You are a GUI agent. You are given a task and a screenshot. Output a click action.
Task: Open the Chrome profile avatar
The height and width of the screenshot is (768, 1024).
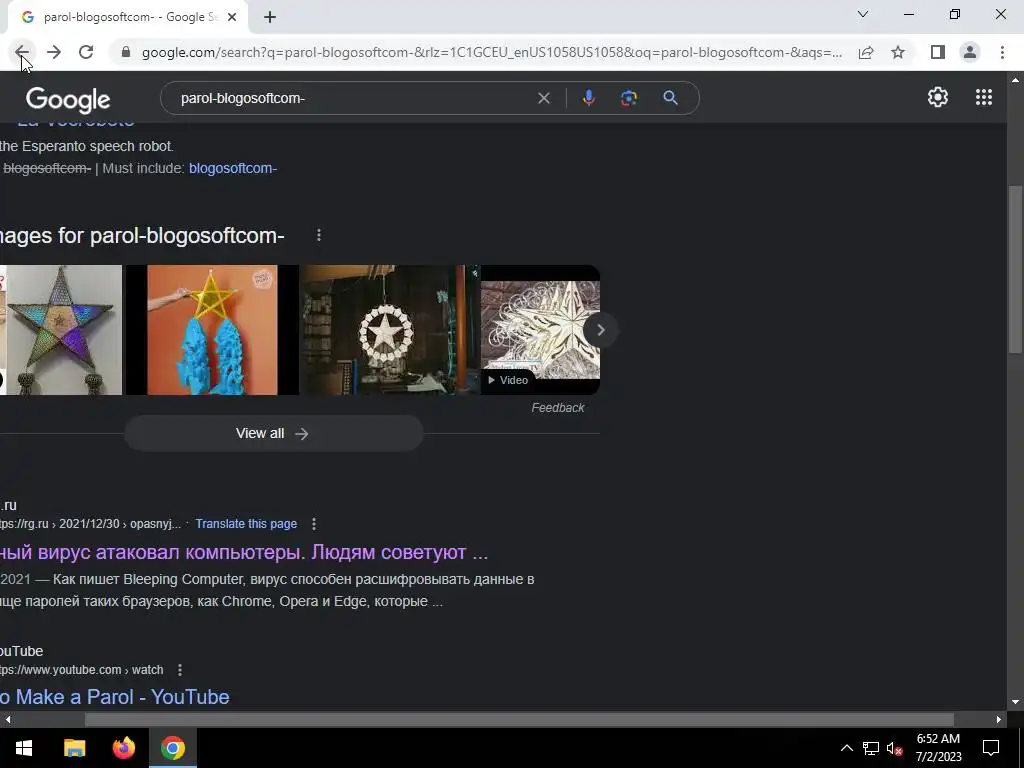point(970,52)
